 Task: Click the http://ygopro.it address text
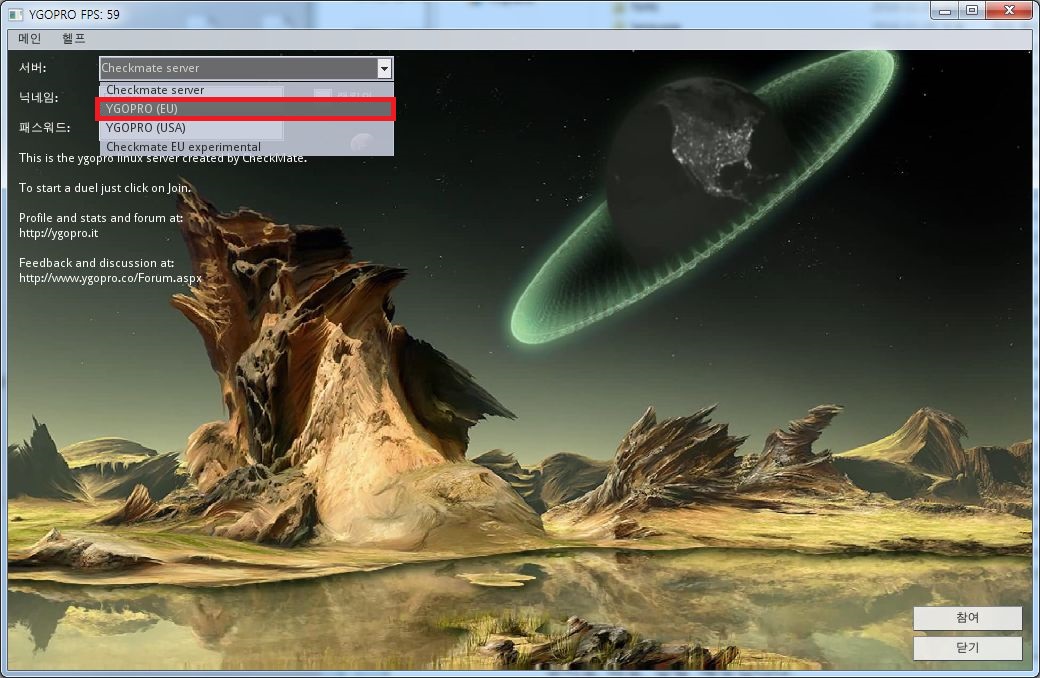coord(58,233)
